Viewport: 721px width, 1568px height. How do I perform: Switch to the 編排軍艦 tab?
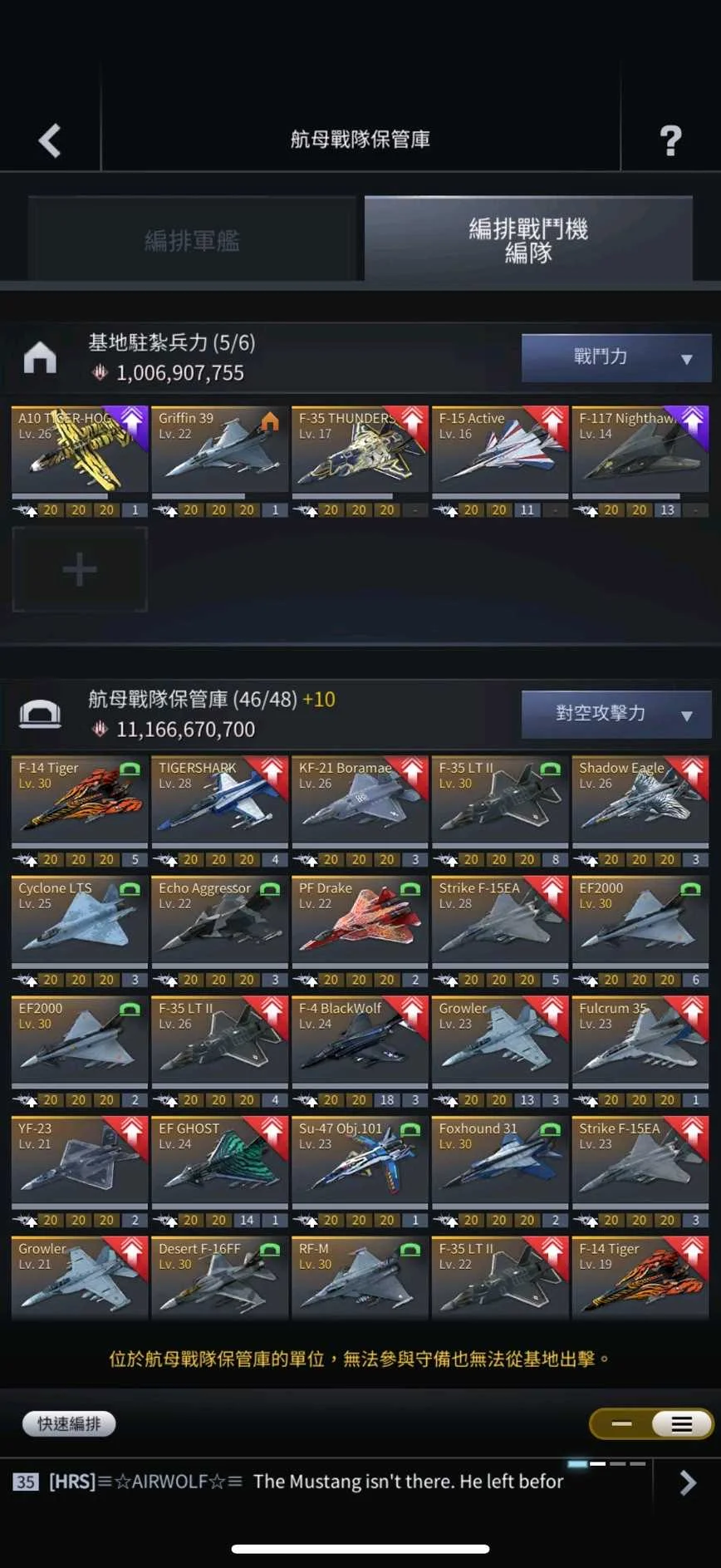click(x=192, y=239)
